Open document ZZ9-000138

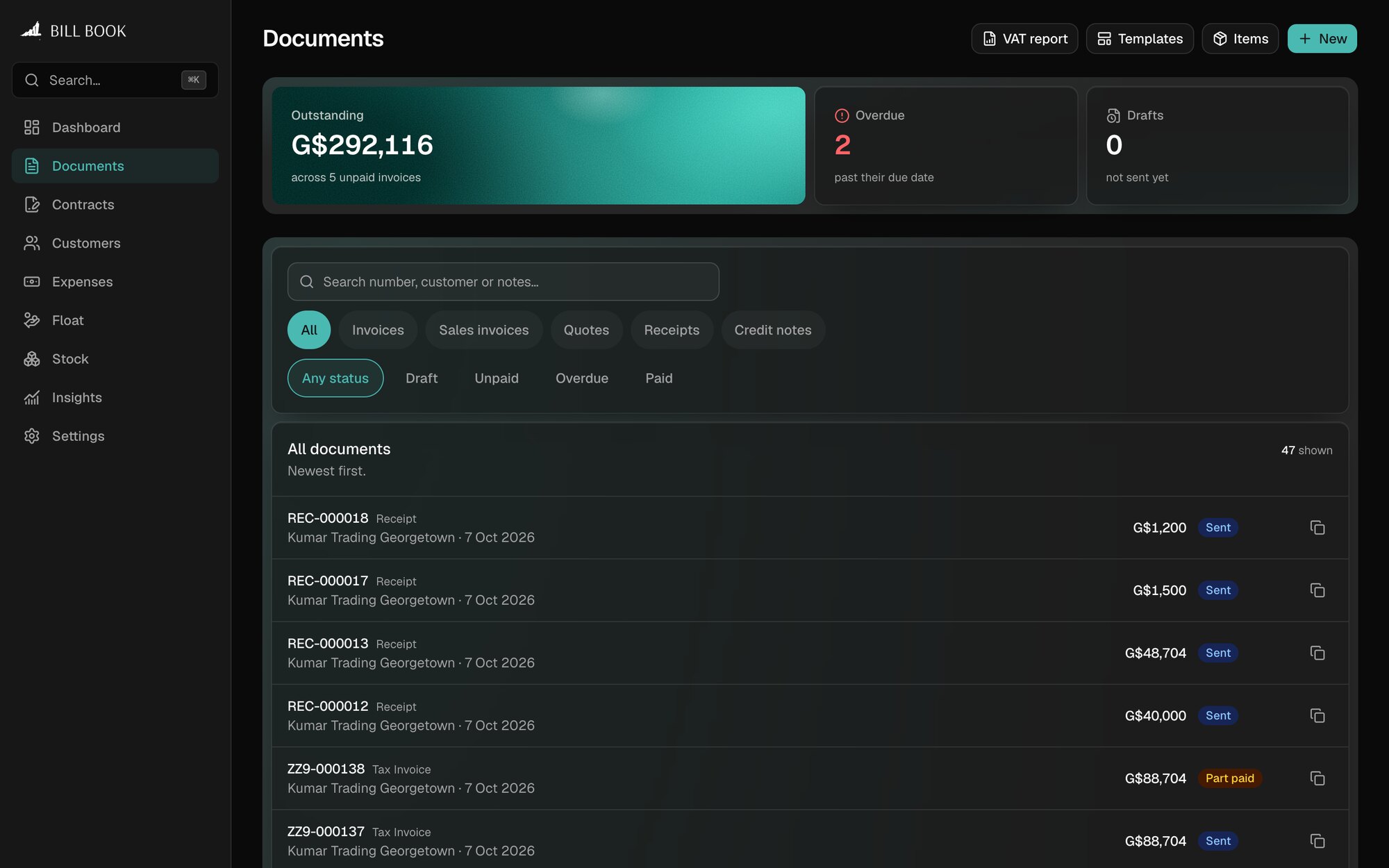pyautogui.click(x=810, y=778)
